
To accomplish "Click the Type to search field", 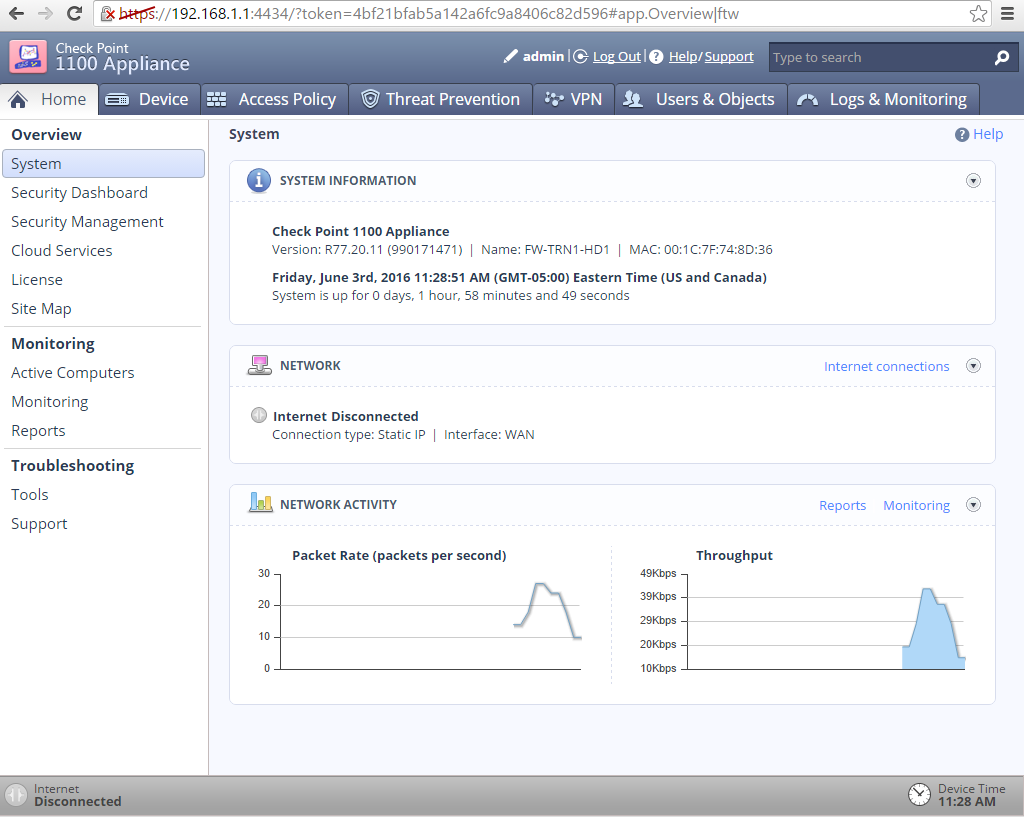I will 882,57.
